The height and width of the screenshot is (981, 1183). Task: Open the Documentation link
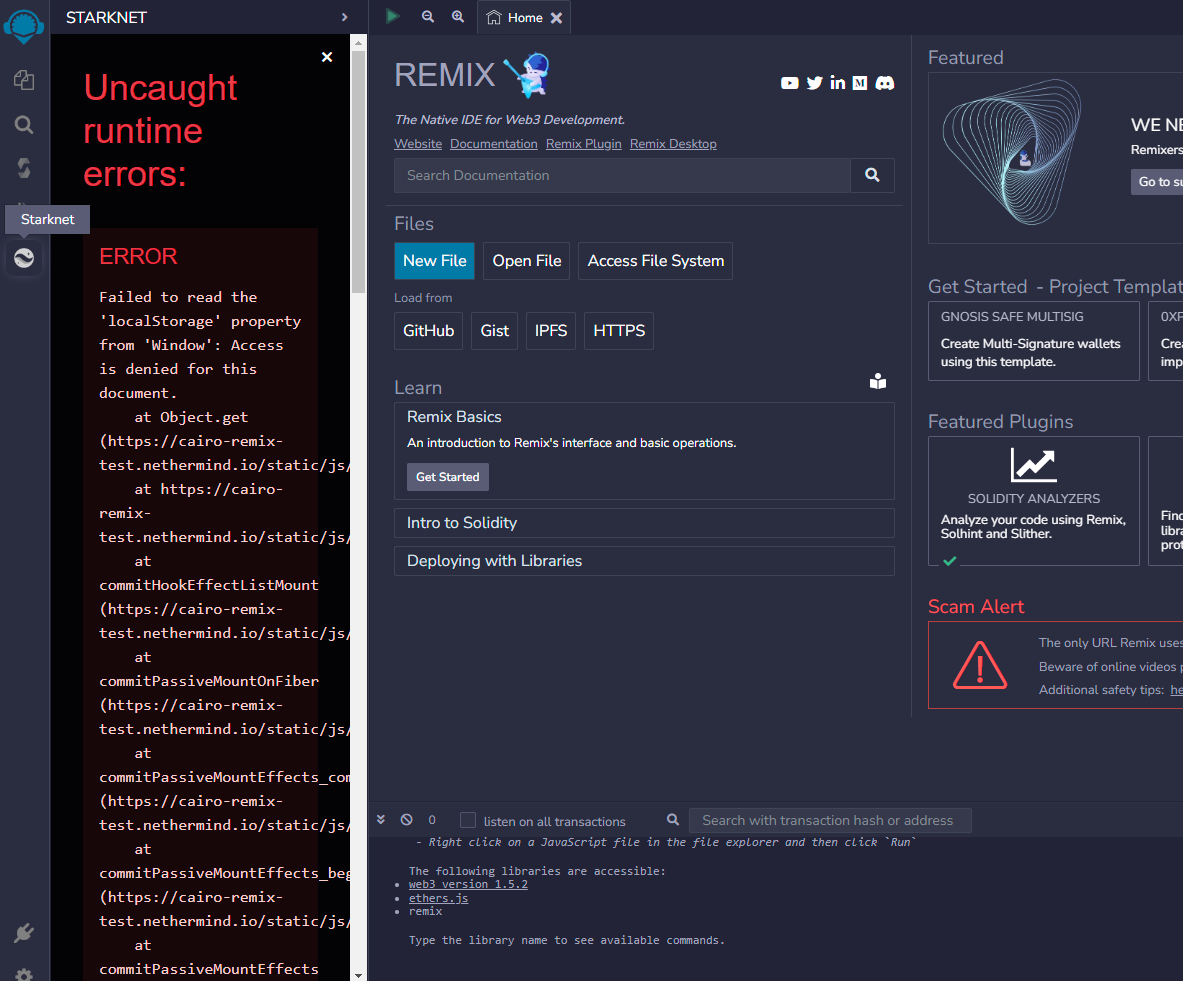[493, 143]
